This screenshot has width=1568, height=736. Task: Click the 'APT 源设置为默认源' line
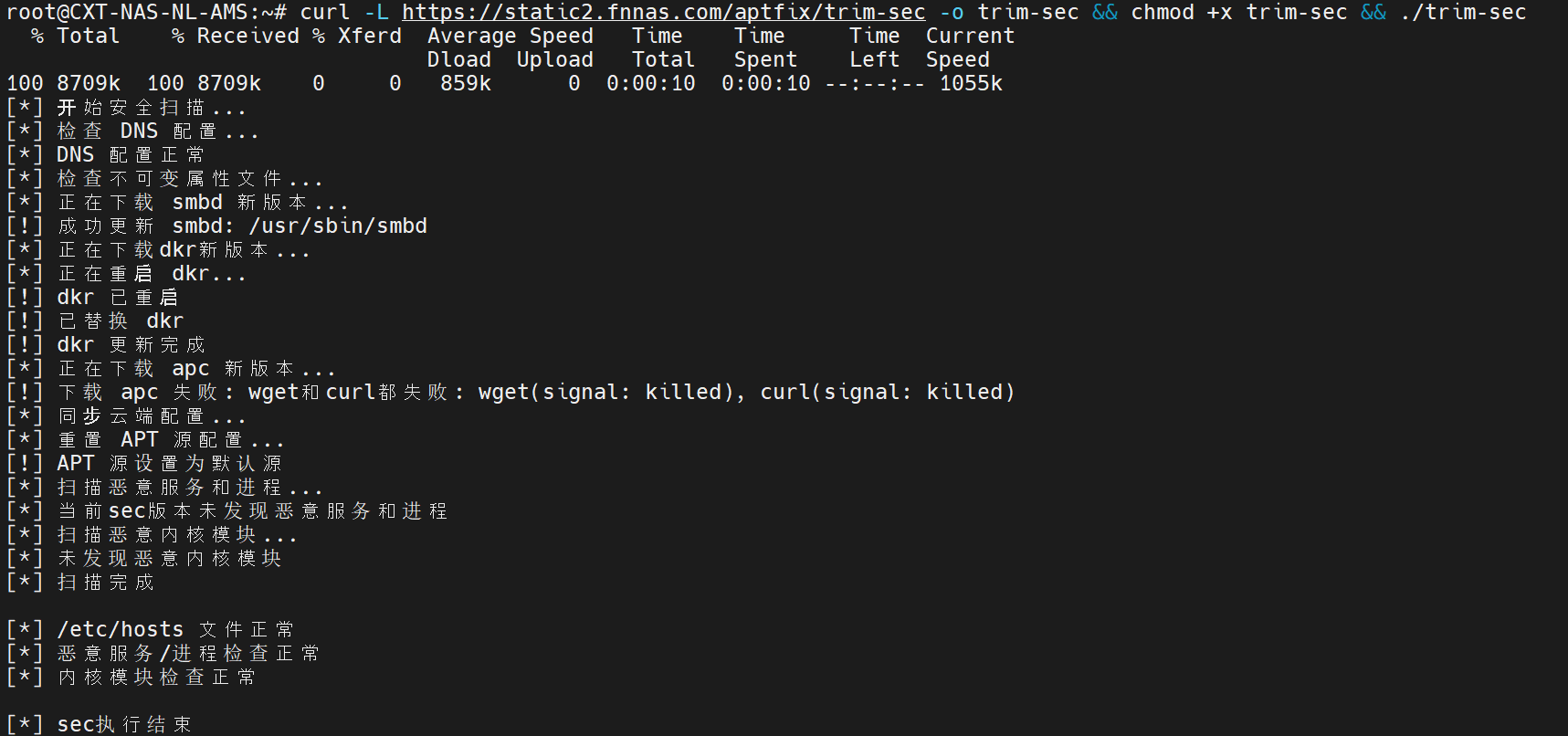[169, 463]
